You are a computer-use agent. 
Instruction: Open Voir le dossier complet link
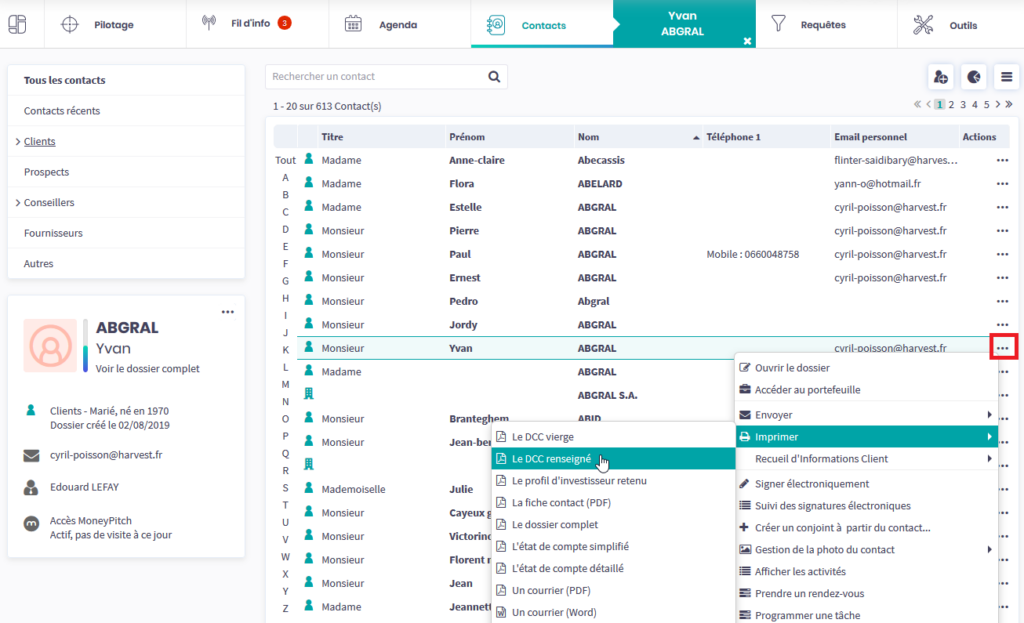coord(147,368)
